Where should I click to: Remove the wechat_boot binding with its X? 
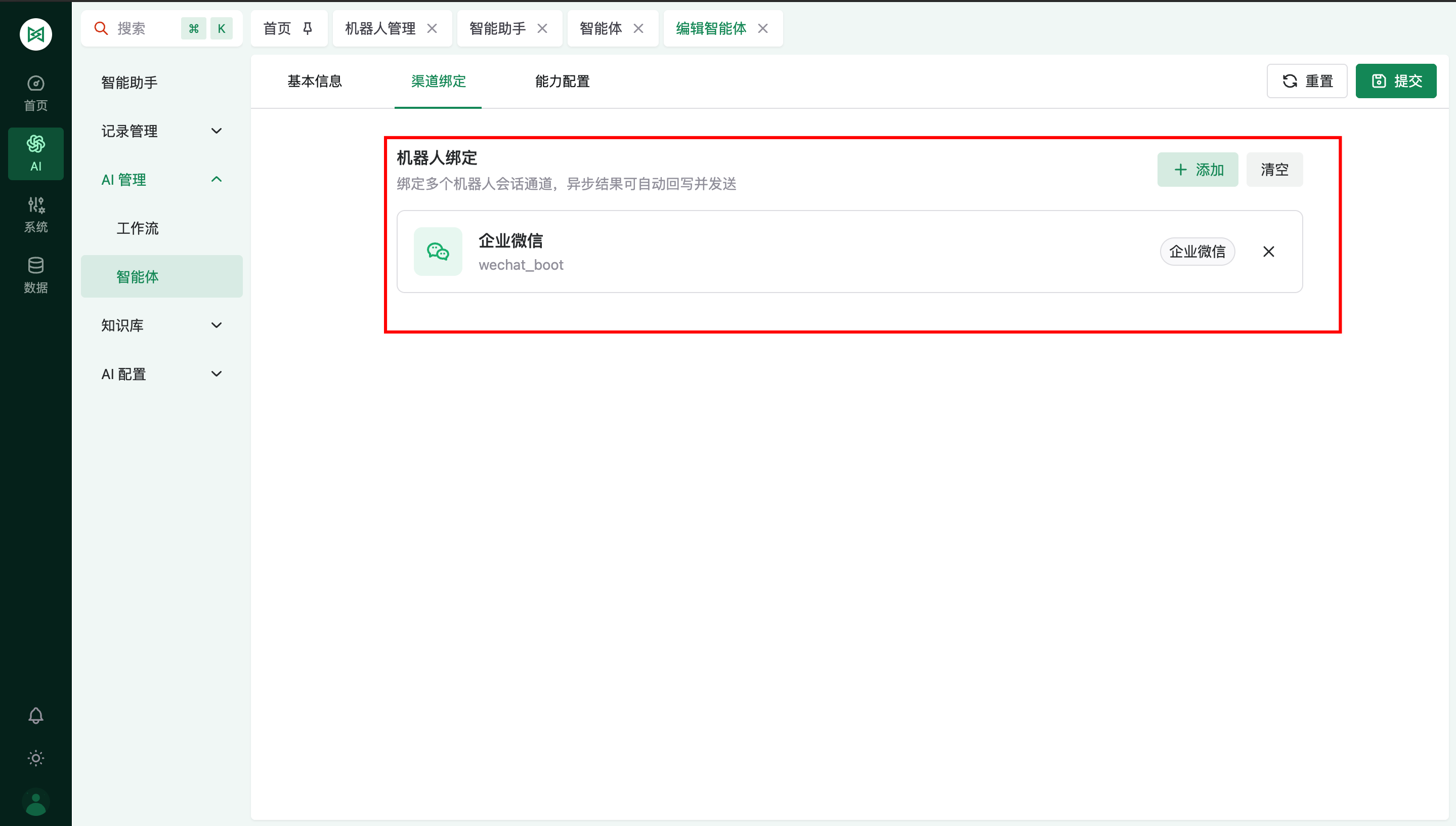click(1268, 252)
